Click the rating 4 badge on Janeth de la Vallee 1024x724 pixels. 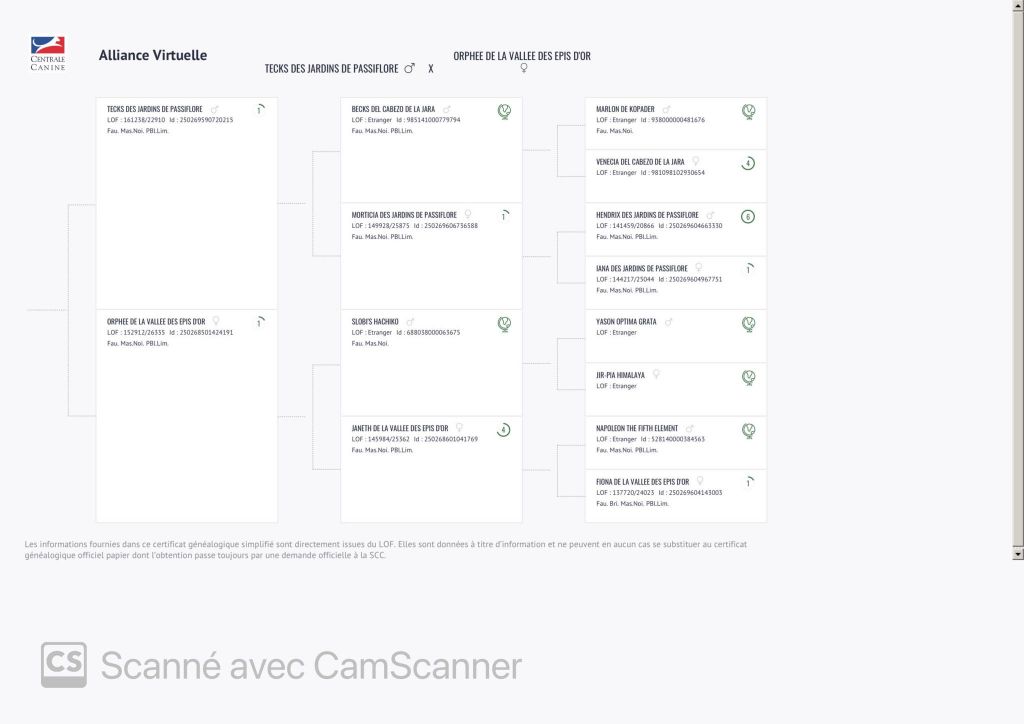coord(504,430)
